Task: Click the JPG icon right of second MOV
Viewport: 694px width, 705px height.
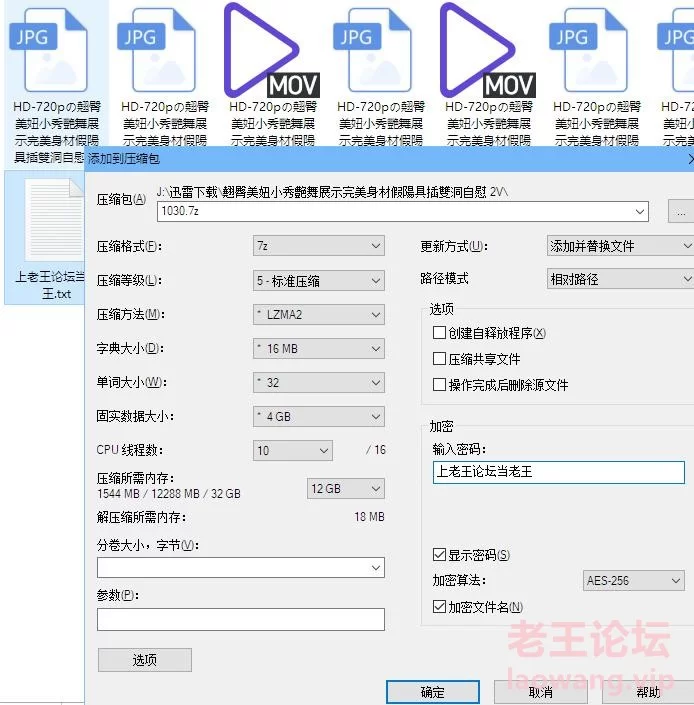Action: 588,52
